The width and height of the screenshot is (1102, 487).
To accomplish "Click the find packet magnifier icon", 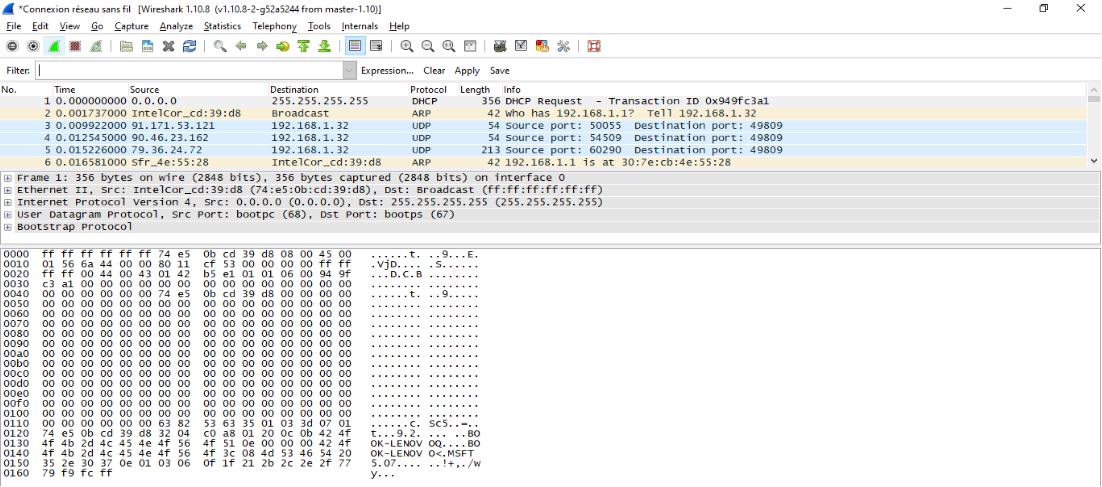I will [220, 46].
